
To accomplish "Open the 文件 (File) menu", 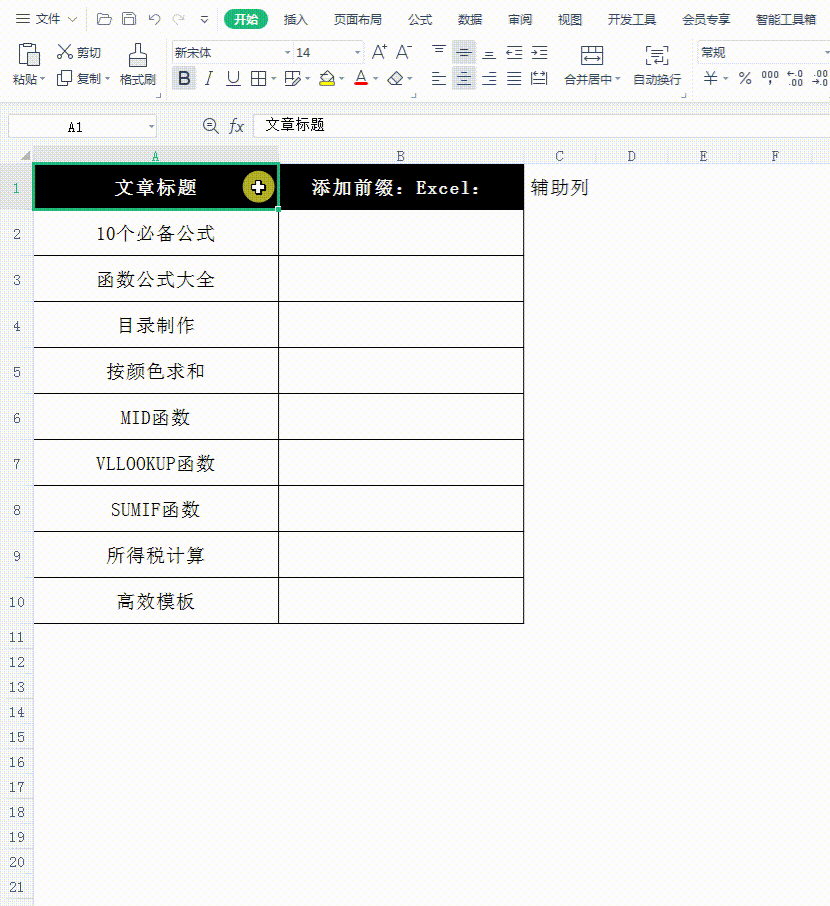I will [47, 19].
